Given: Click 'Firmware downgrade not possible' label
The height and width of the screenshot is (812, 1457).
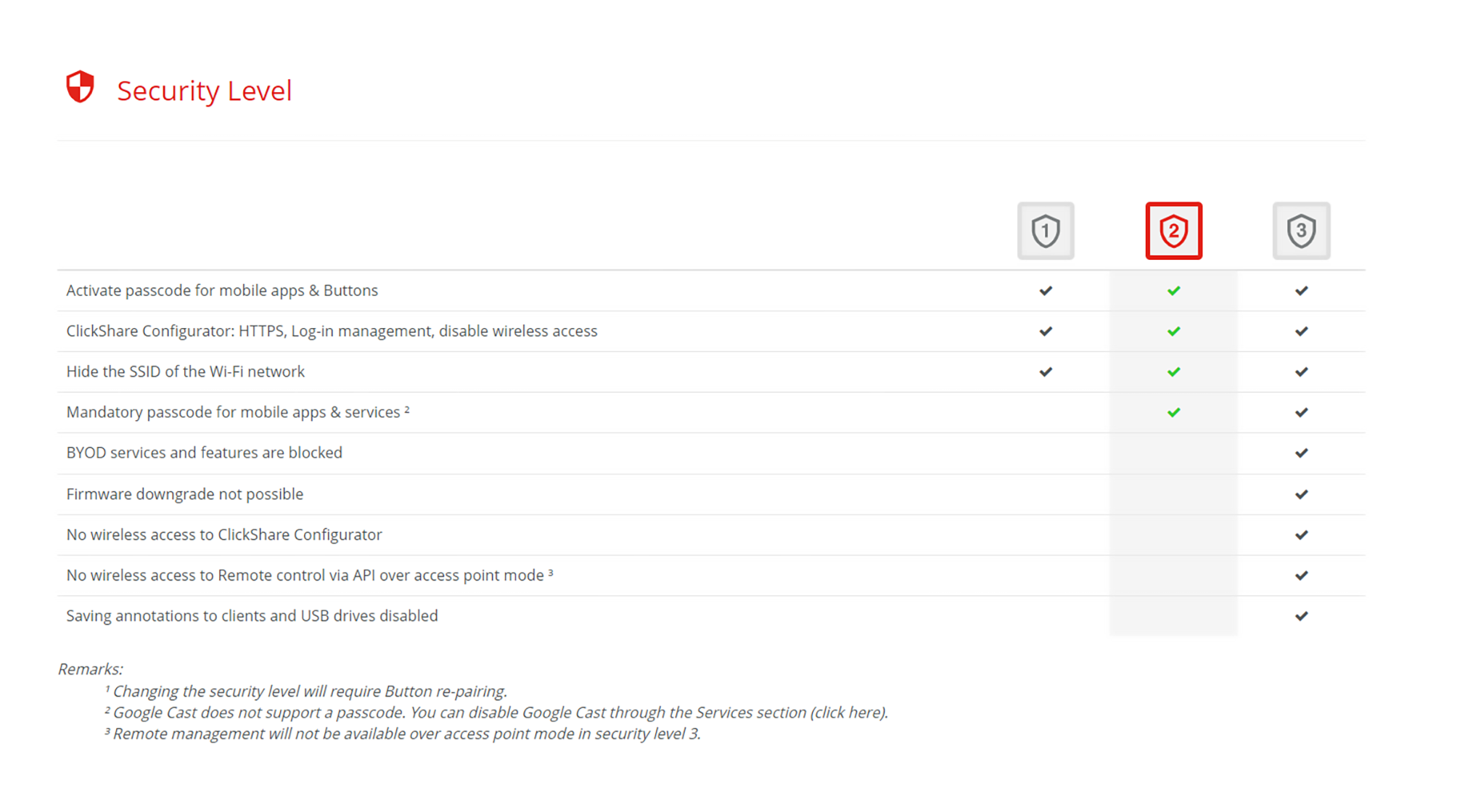Looking at the screenshot, I should click(x=184, y=494).
